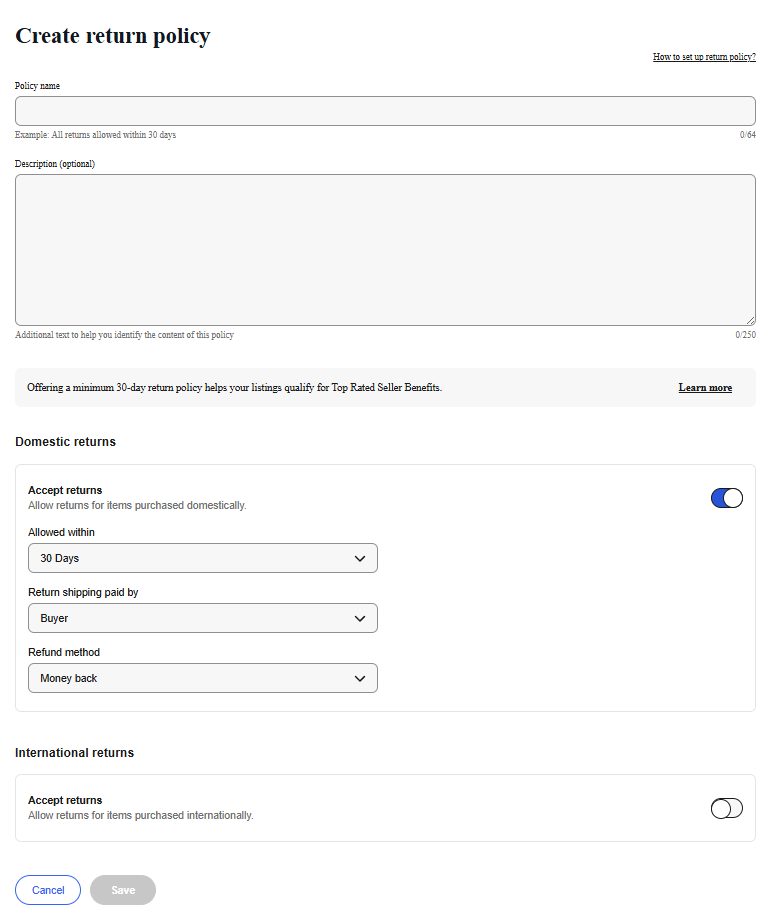770x918 pixels.
Task: Click the Additional text to help you identify hint
Action: click(124, 335)
